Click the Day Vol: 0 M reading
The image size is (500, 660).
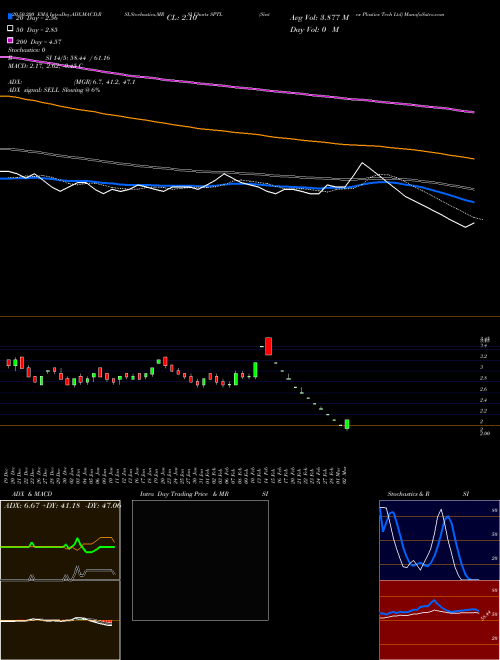click(314, 29)
